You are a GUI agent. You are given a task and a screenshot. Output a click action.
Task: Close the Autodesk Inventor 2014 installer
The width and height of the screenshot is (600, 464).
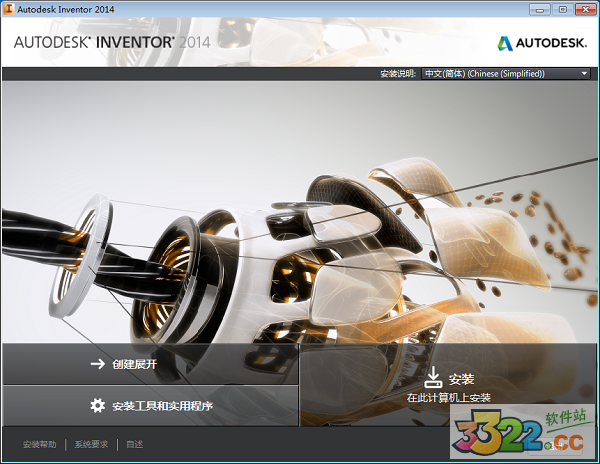[x=585, y=10]
